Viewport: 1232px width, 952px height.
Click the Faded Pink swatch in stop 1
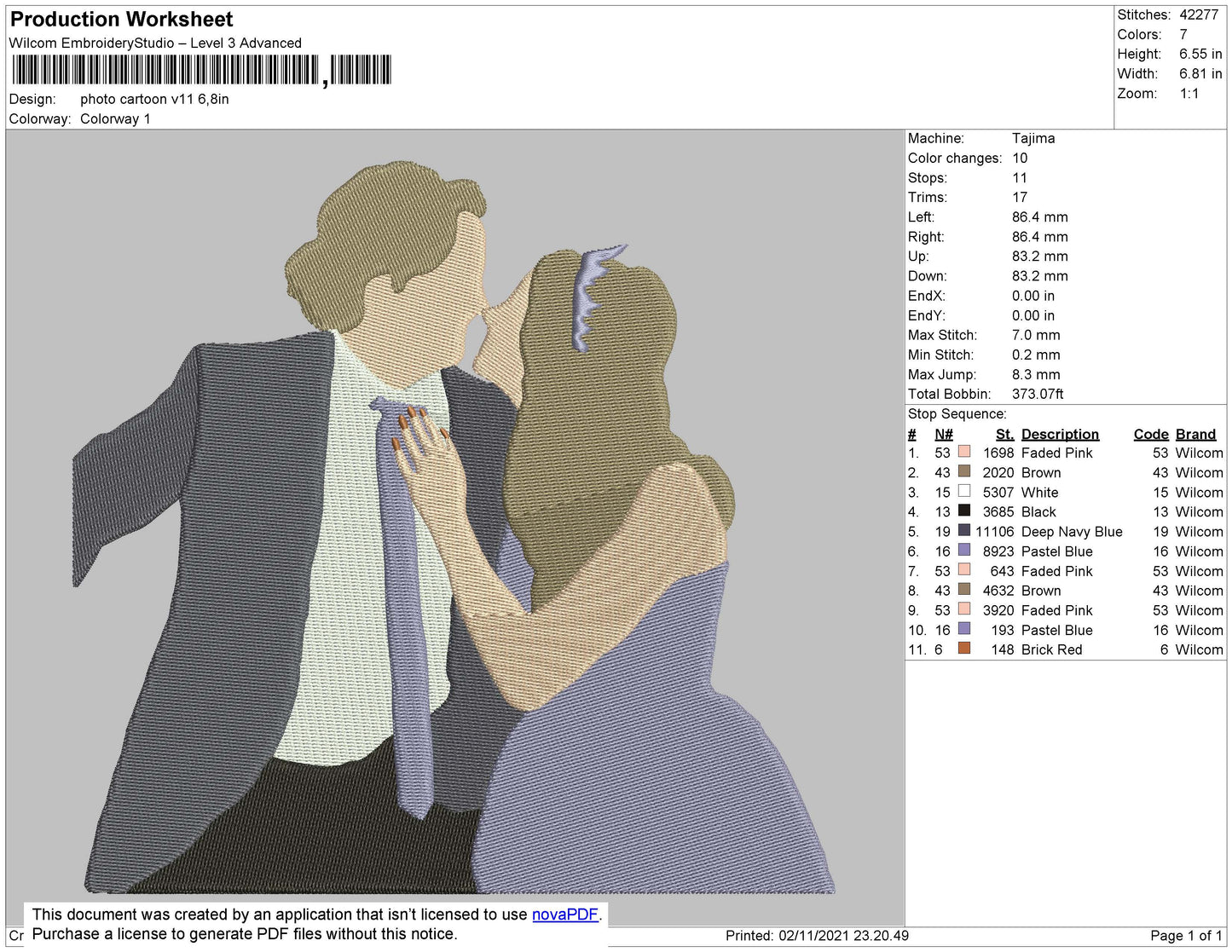964,452
